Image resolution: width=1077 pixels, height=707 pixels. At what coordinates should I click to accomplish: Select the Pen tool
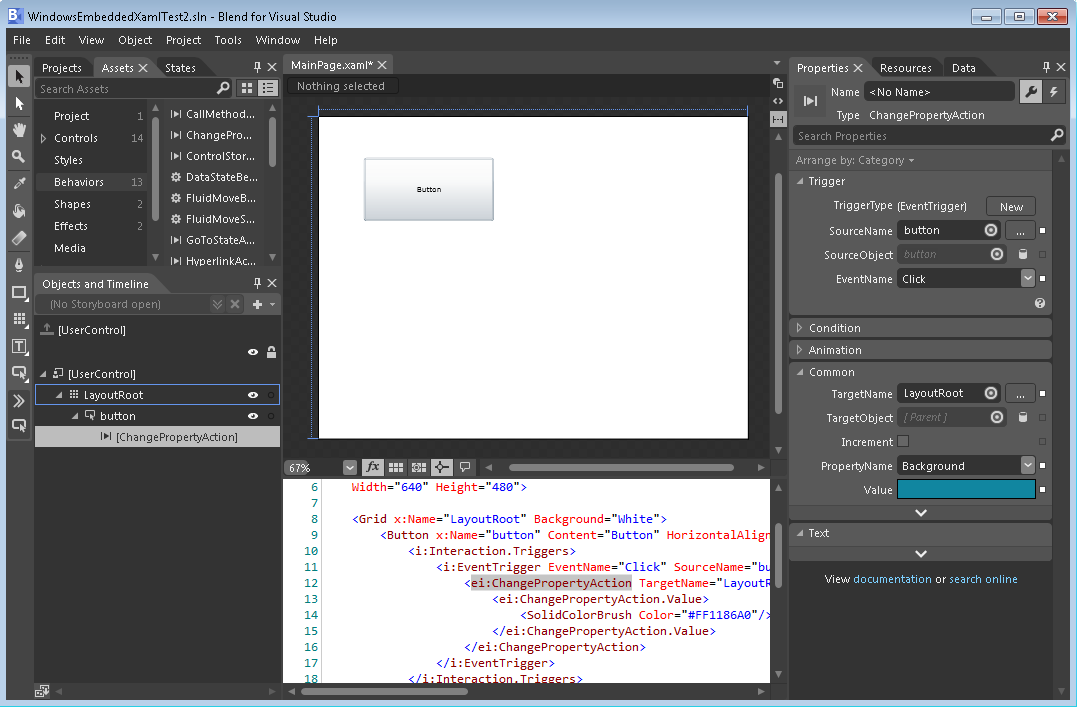[19, 265]
